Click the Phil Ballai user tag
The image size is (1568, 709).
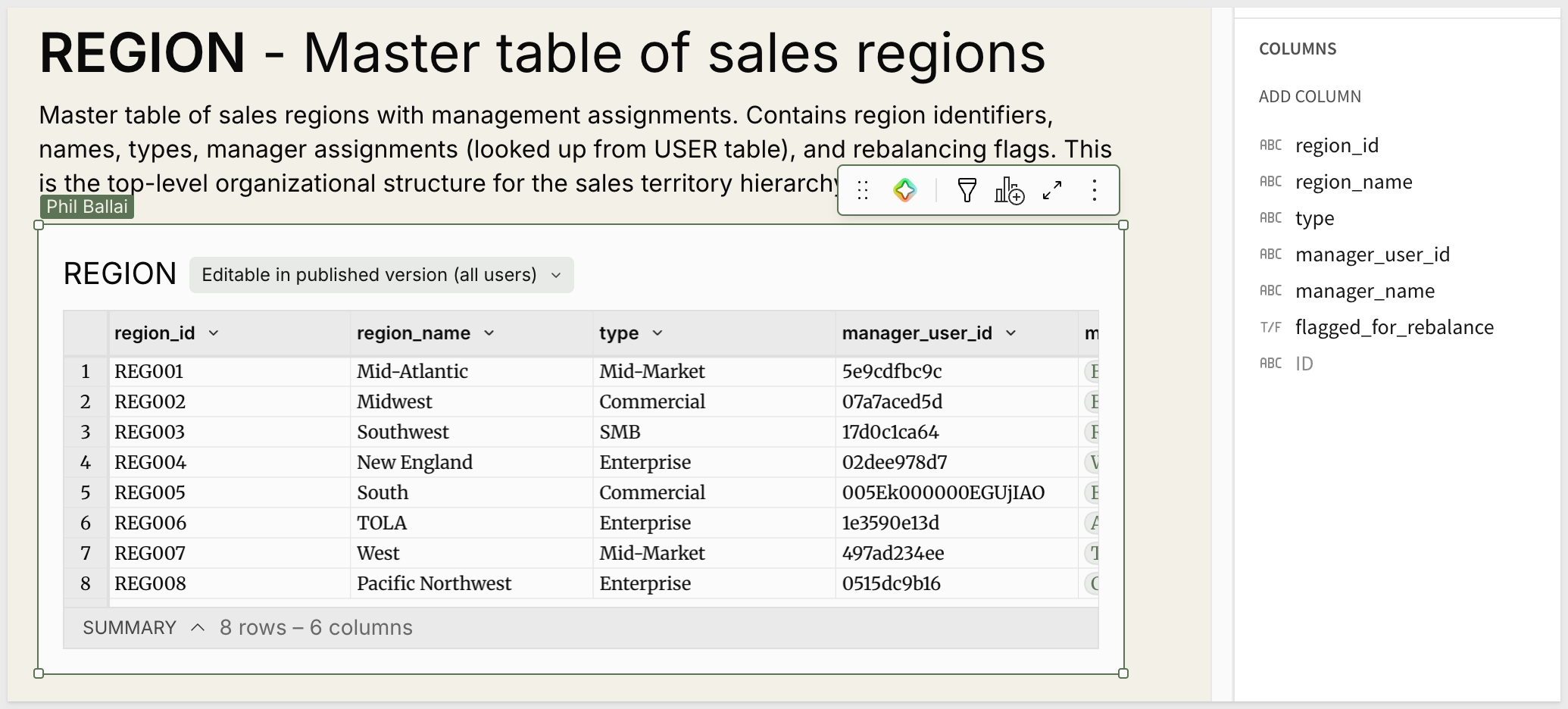pyautogui.click(x=87, y=207)
